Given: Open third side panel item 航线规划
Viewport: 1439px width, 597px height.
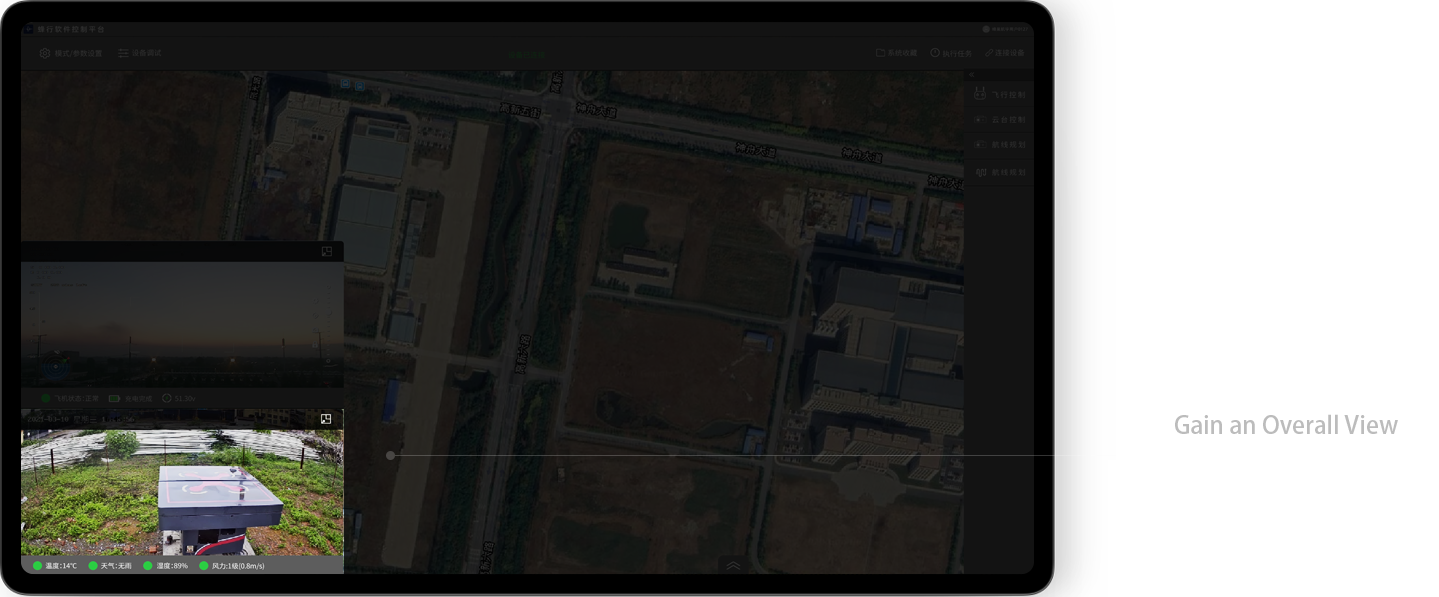Looking at the screenshot, I should [x=1000, y=145].
